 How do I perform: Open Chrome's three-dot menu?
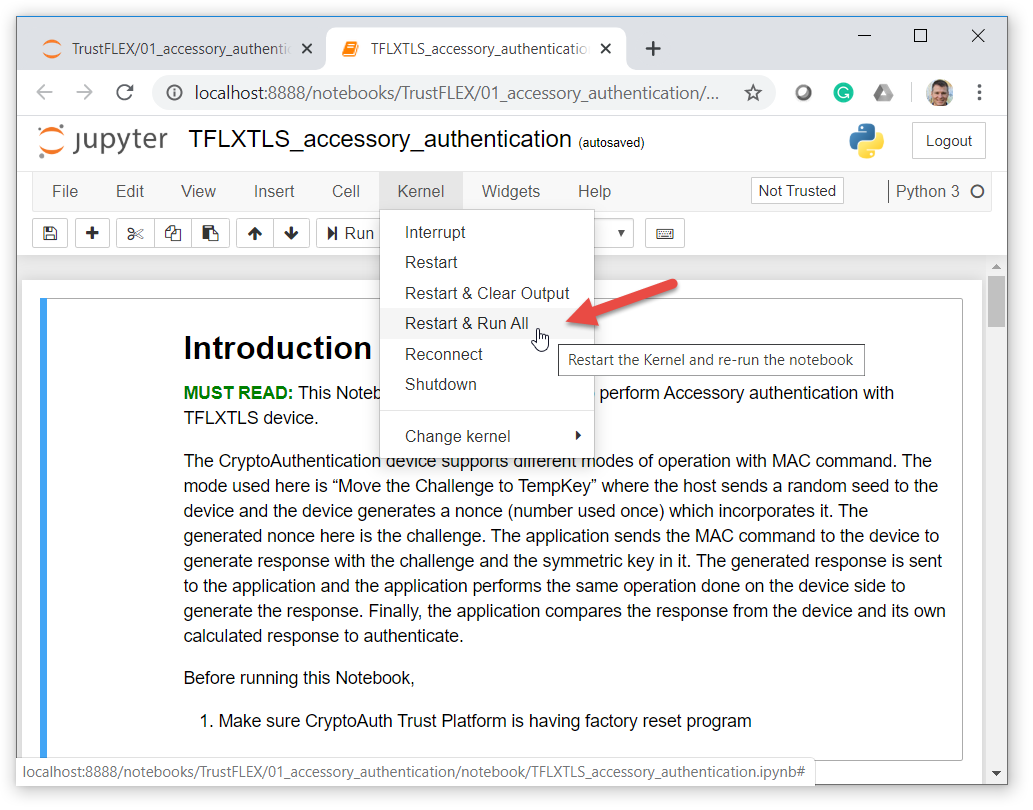pyautogui.click(x=979, y=93)
